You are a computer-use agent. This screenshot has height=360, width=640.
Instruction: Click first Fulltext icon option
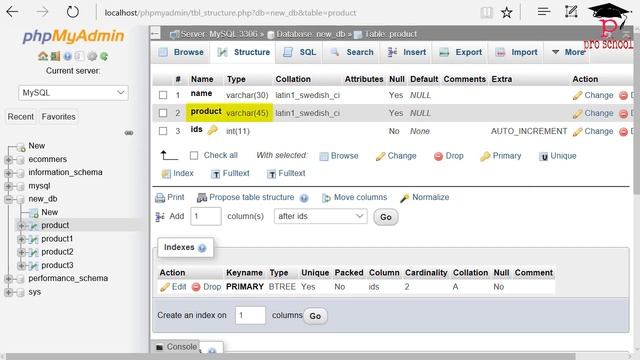pyautogui.click(x=215, y=174)
